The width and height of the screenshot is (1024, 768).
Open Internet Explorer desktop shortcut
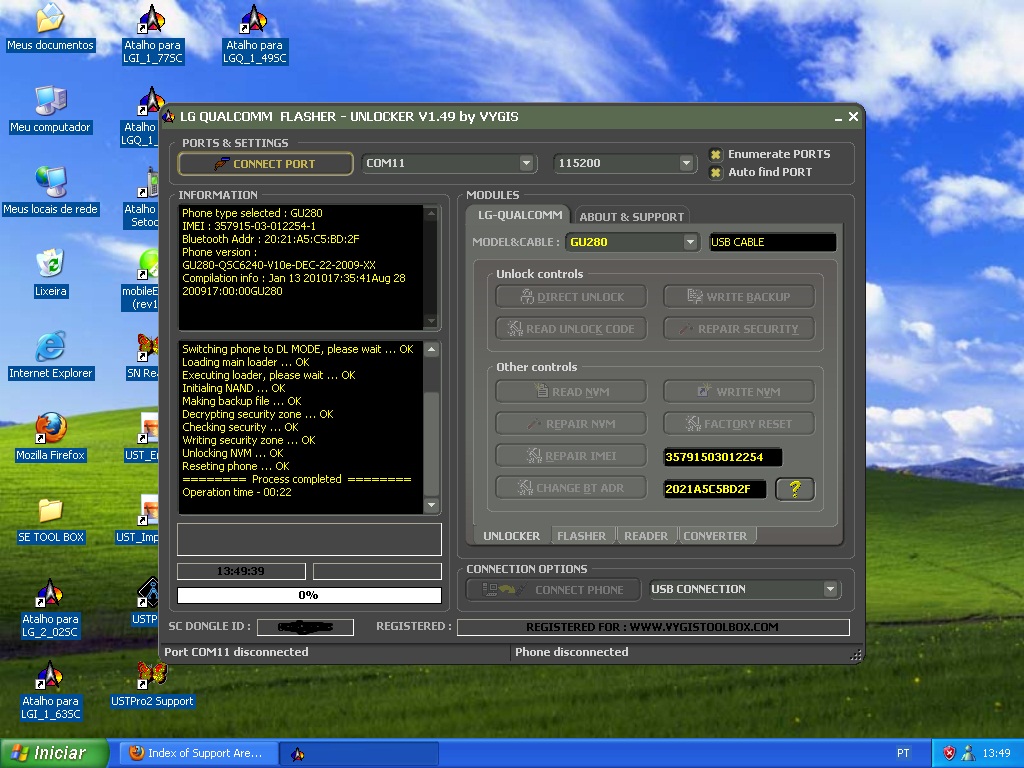[x=50, y=348]
